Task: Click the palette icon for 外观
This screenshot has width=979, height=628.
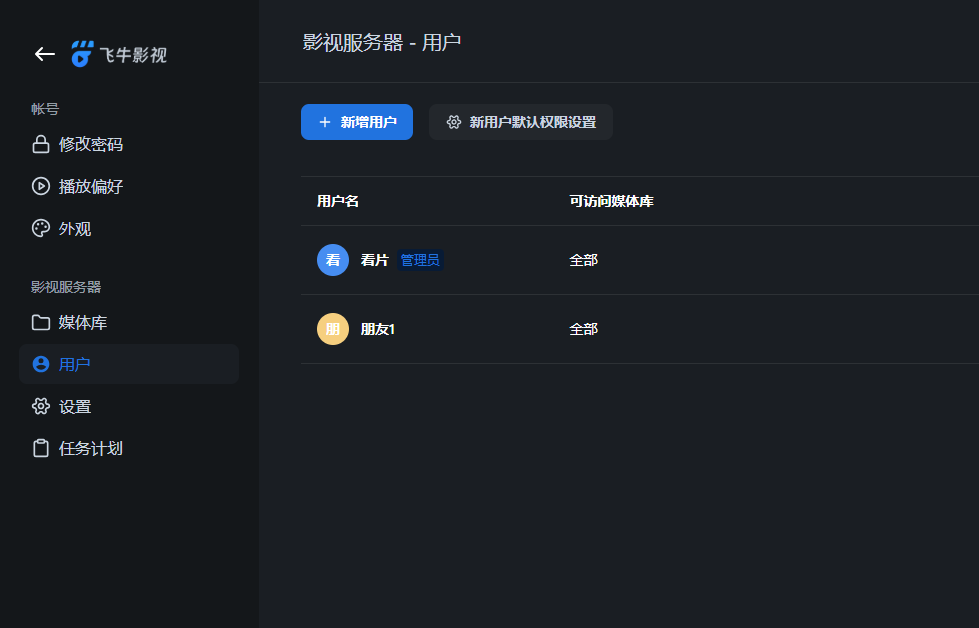Action: click(x=40, y=228)
